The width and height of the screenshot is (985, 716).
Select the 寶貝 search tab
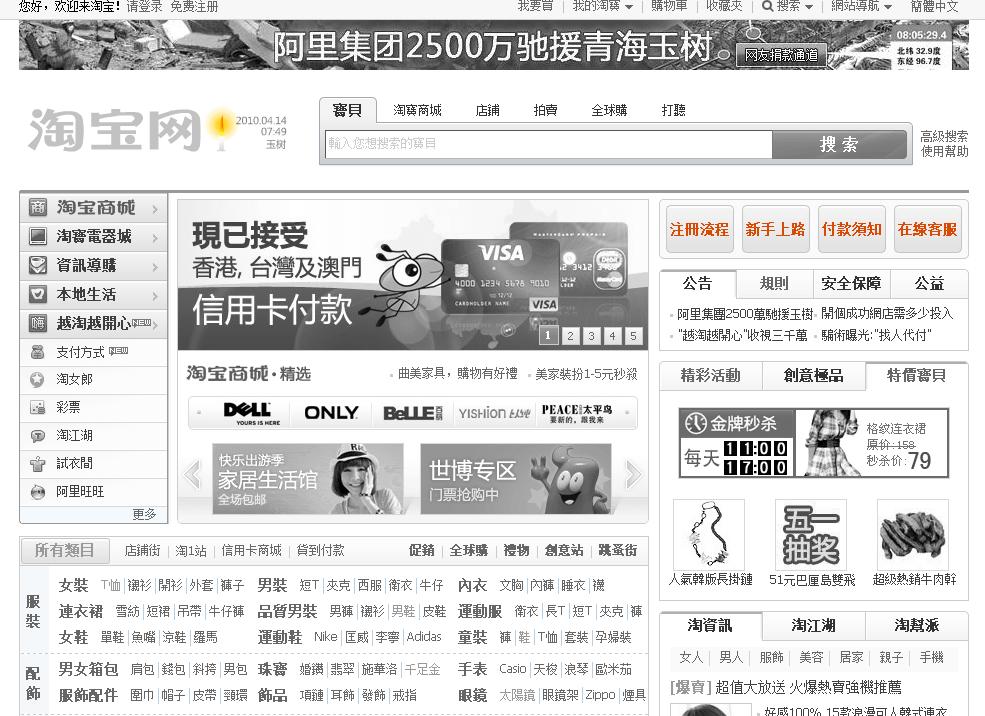point(347,111)
